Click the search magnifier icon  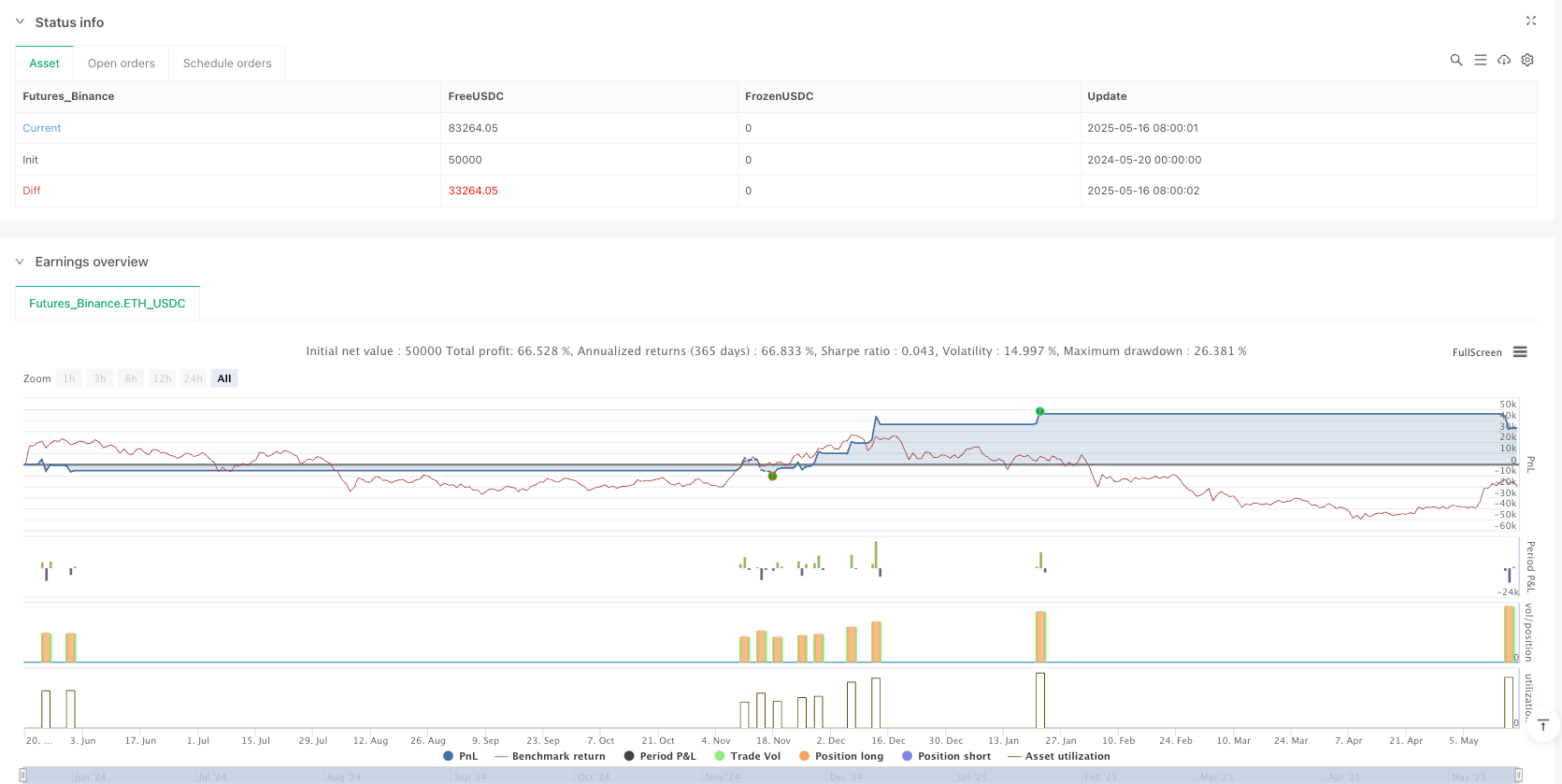1455,60
